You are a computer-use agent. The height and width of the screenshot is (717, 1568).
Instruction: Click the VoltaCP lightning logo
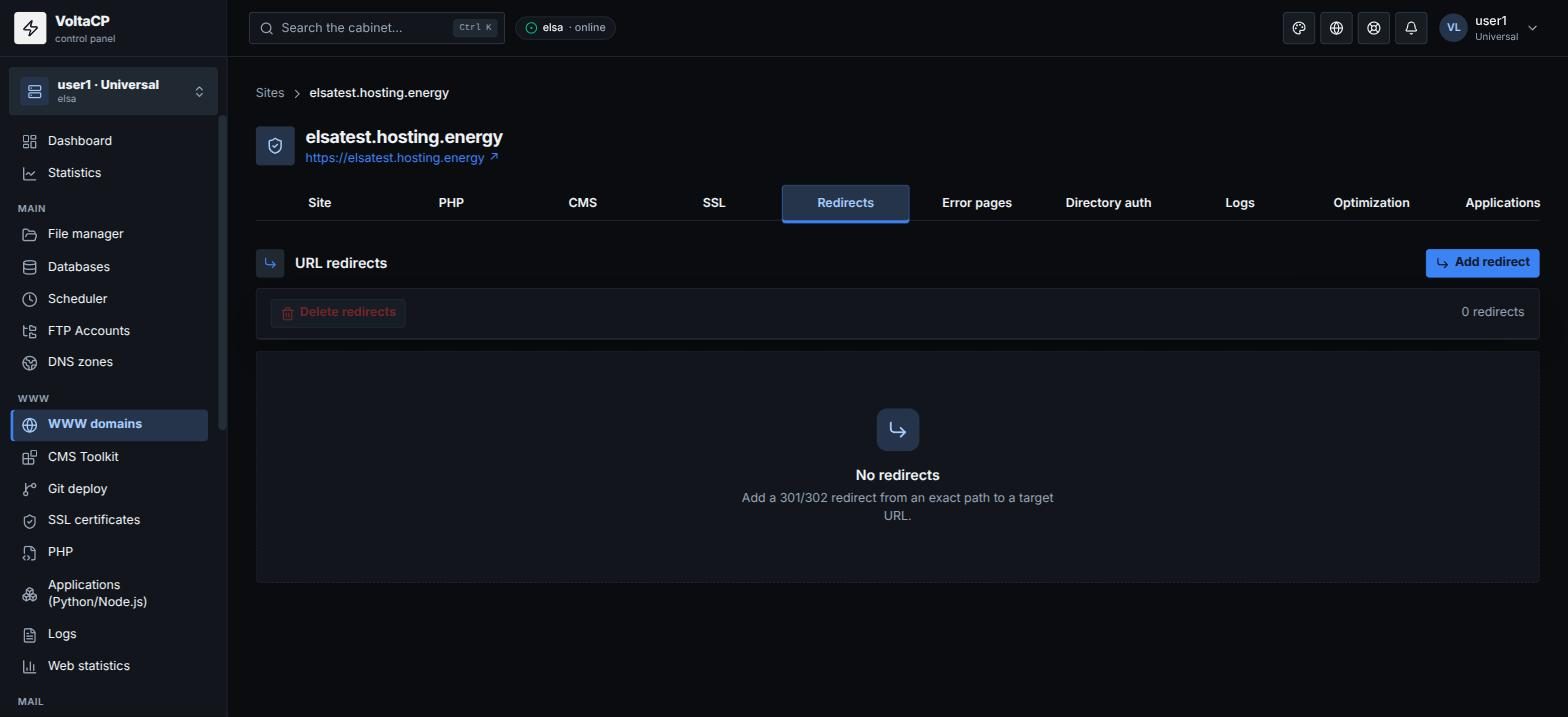coord(30,28)
